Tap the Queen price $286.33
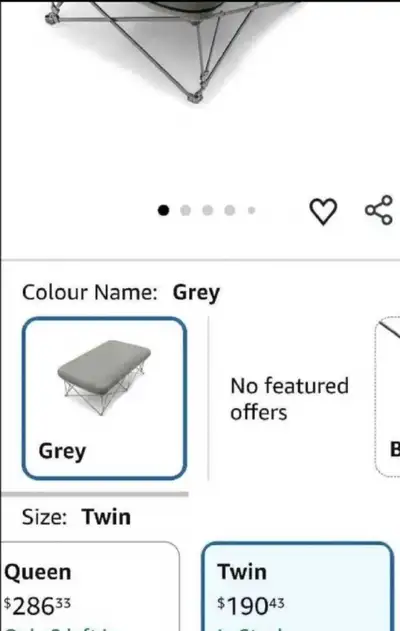Screen dimensions: 400x631 pyautogui.click(x=37, y=606)
